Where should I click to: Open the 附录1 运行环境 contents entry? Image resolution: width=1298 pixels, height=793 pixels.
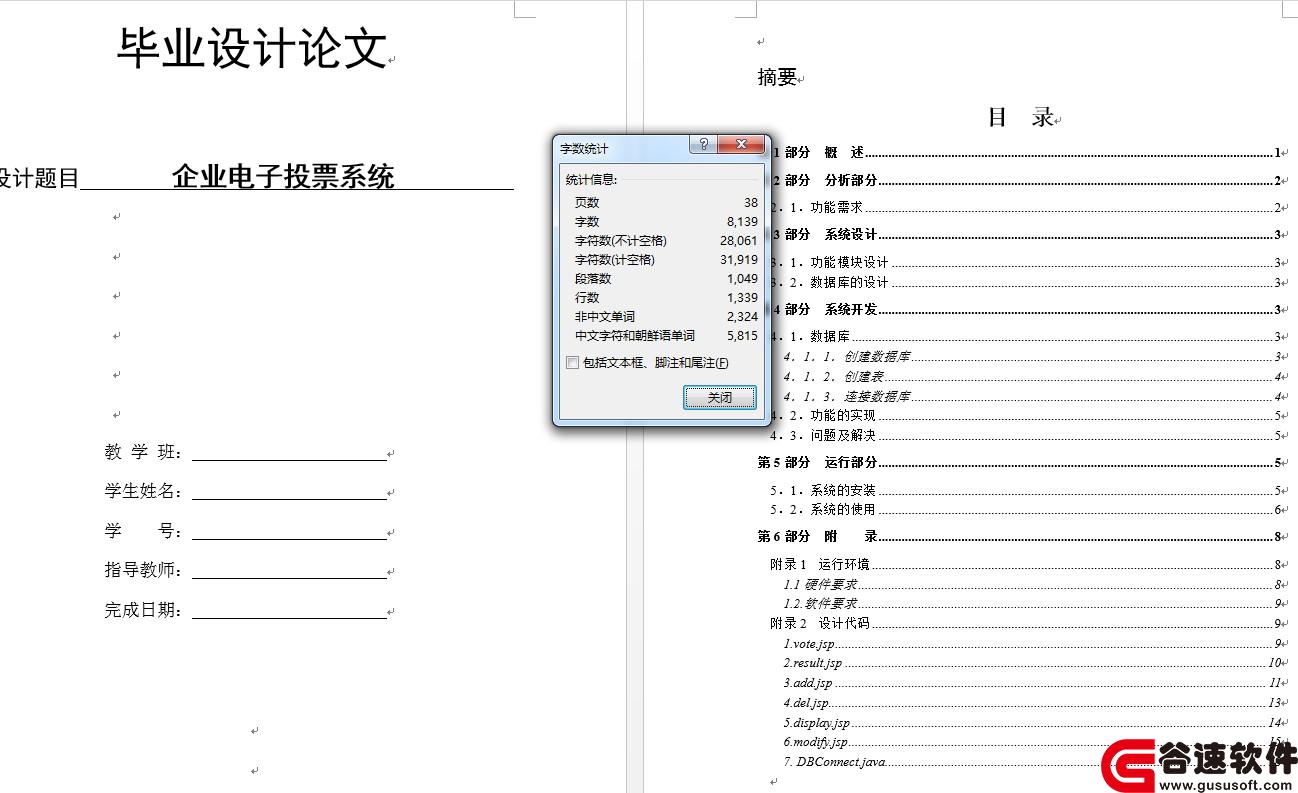tap(1026, 565)
